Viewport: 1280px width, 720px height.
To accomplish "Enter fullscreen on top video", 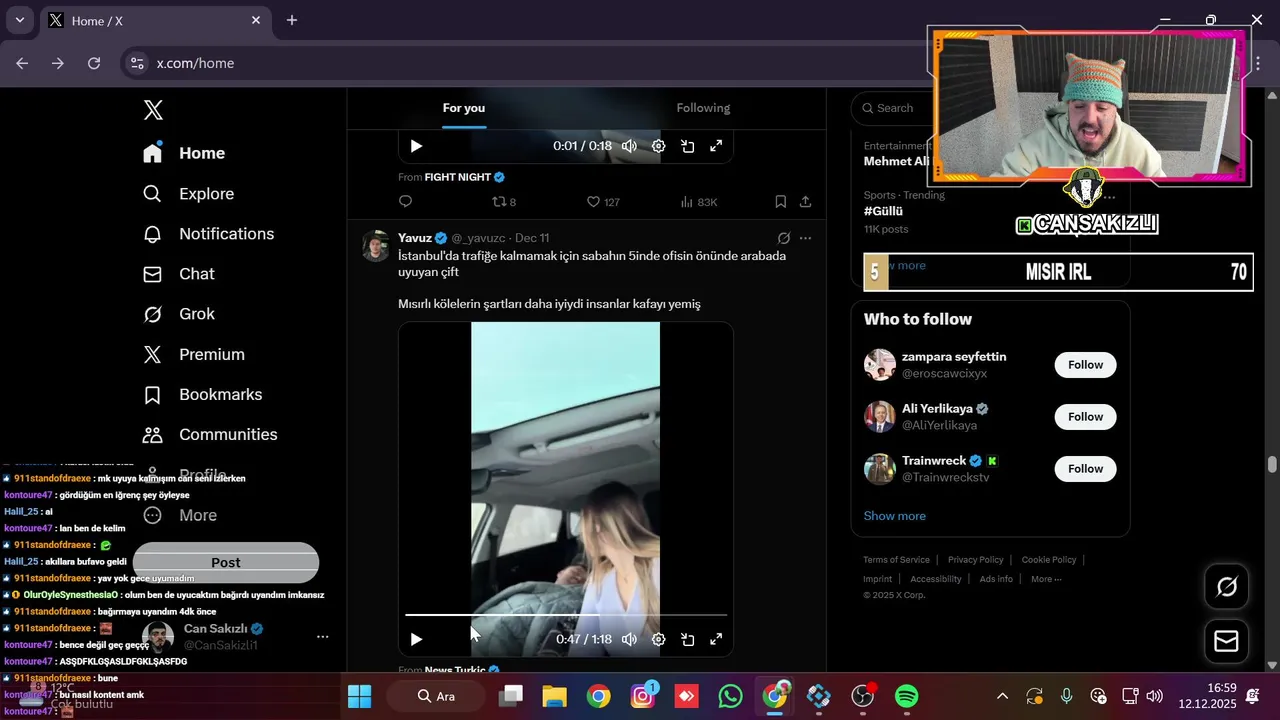I will click(716, 146).
